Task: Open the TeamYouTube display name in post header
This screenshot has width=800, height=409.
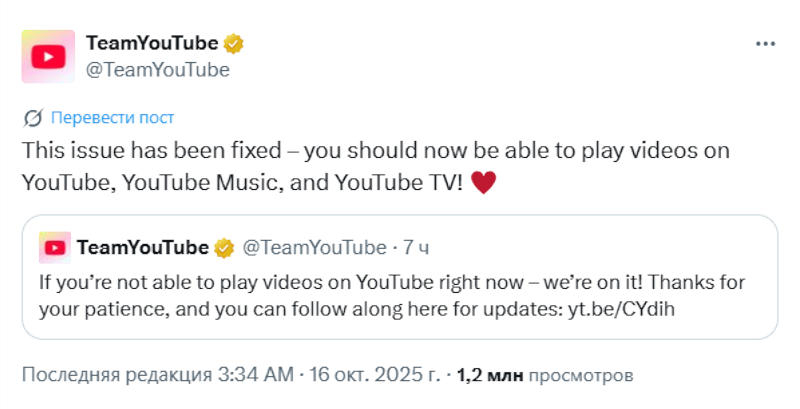Action: coord(153,44)
